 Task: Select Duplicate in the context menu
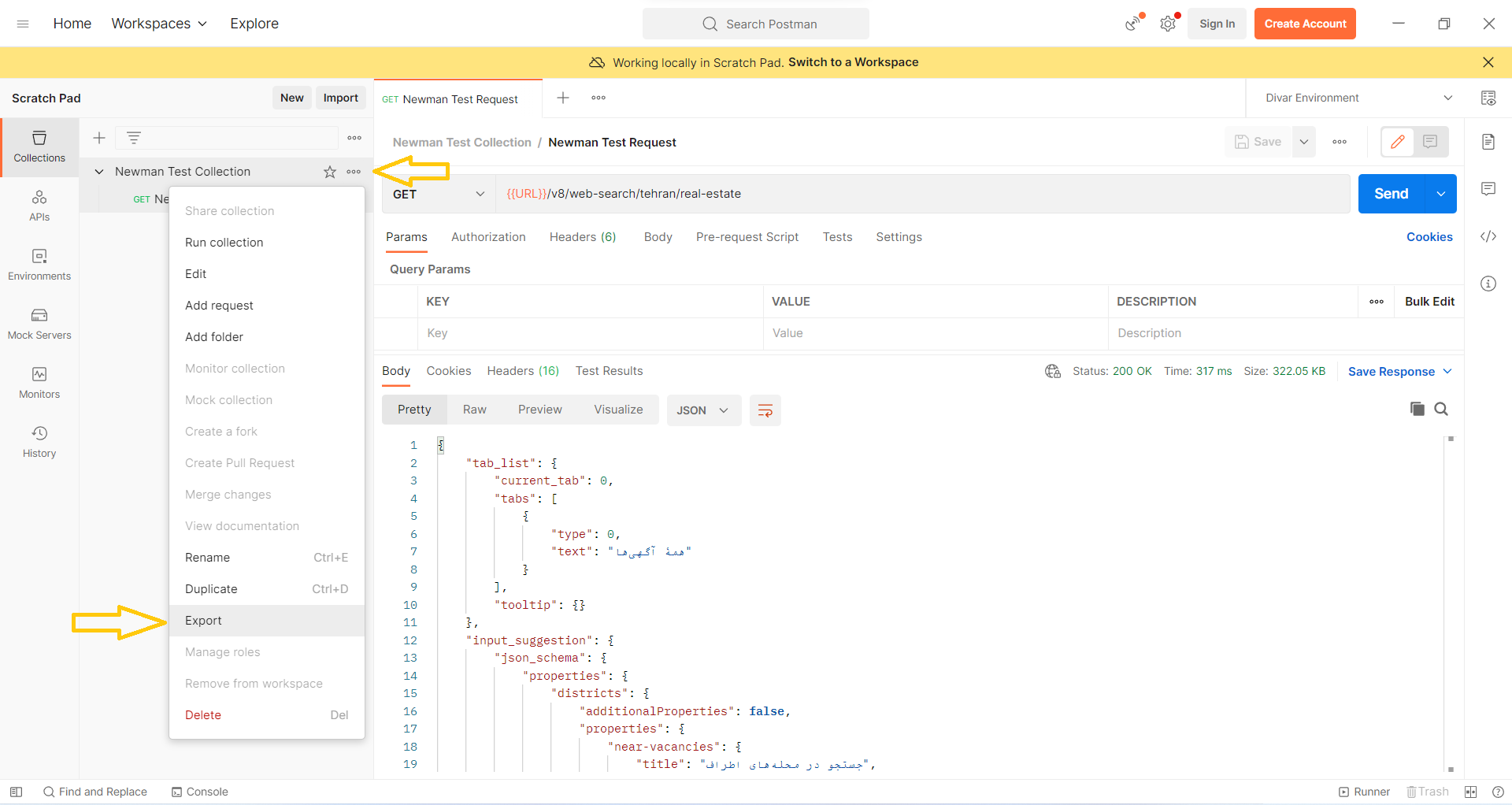(x=267, y=589)
